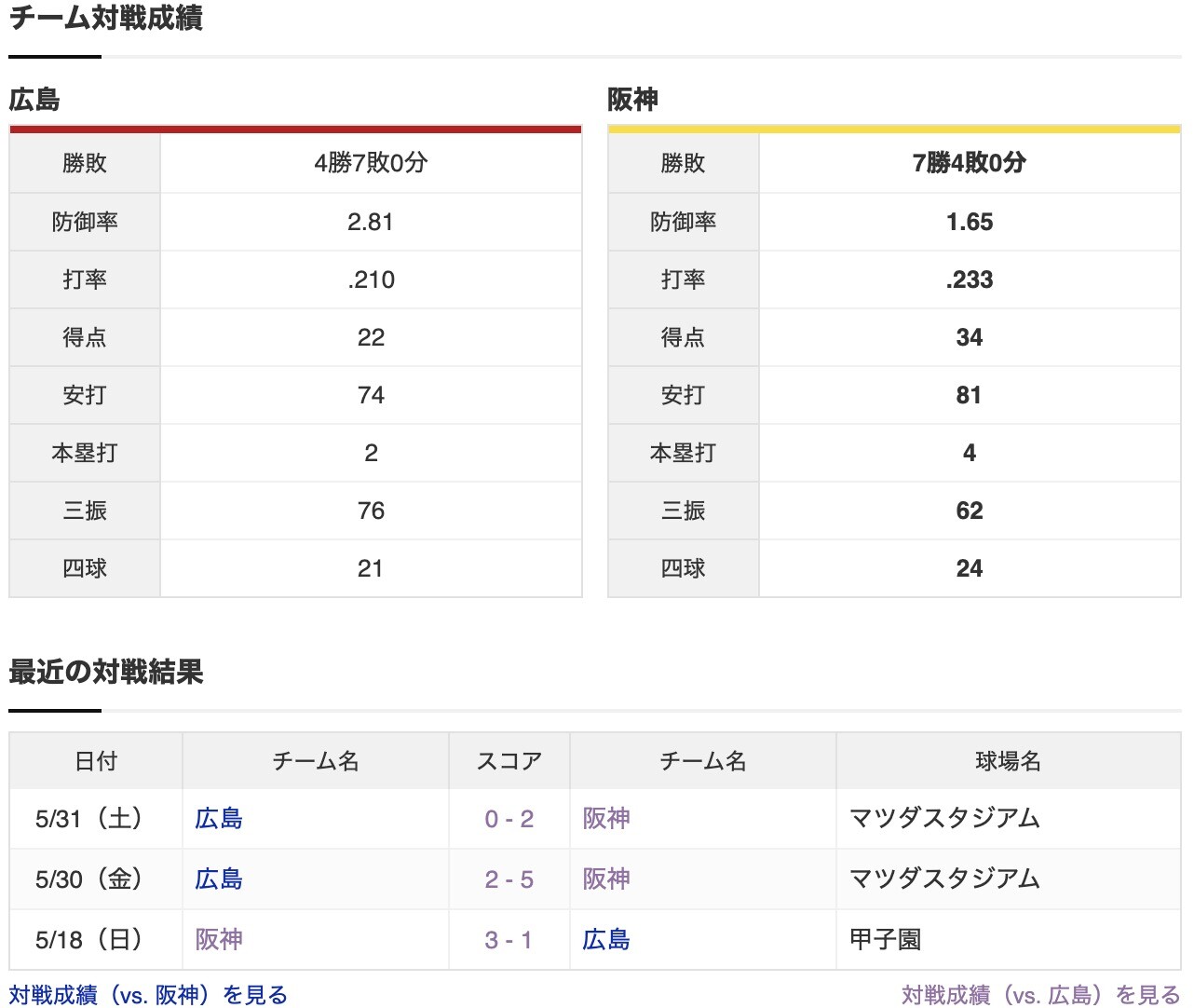The image size is (1194, 1008).
Task: Click the 最近の対戦結果 heading
Action: point(106,672)
